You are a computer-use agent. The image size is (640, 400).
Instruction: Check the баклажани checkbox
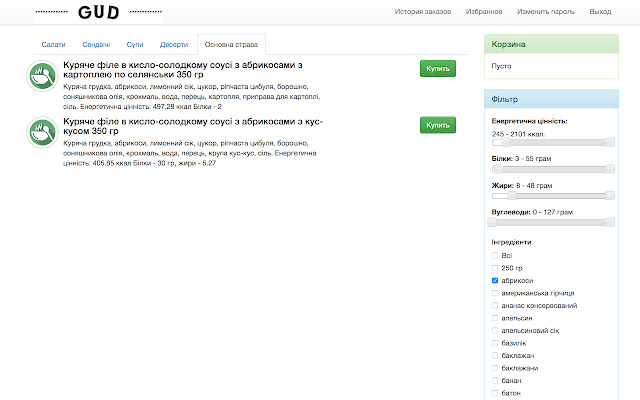(x=495, y=368)
